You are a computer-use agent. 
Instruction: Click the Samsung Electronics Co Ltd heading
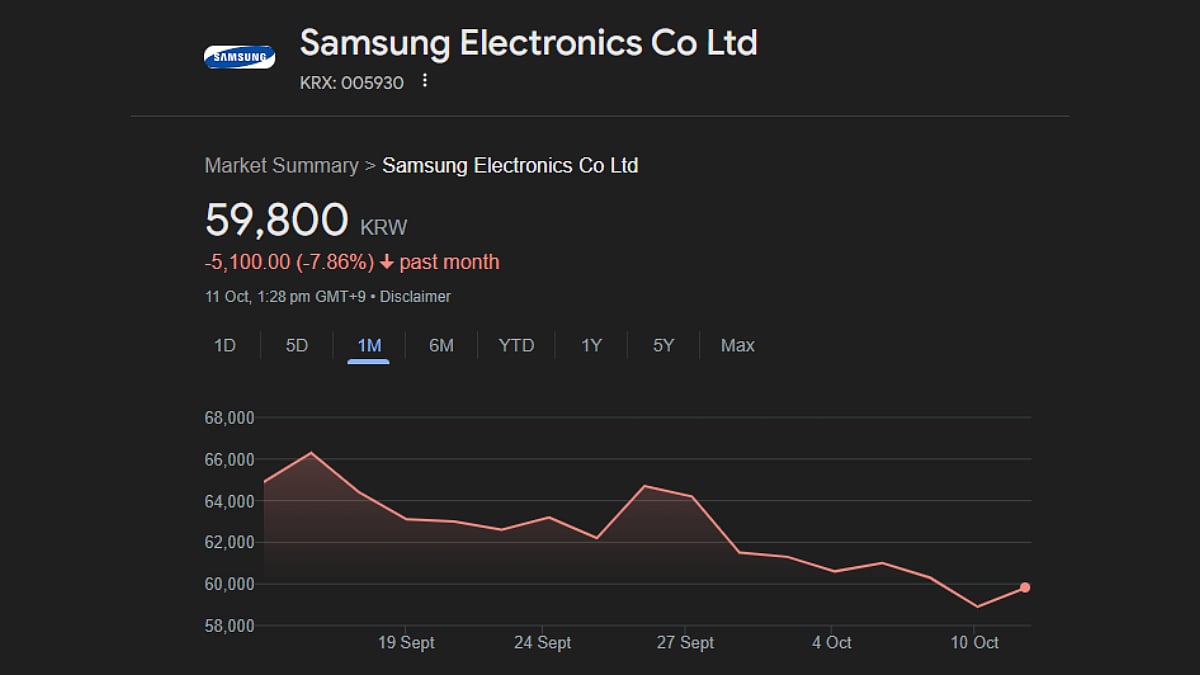[x=528, y=43]
